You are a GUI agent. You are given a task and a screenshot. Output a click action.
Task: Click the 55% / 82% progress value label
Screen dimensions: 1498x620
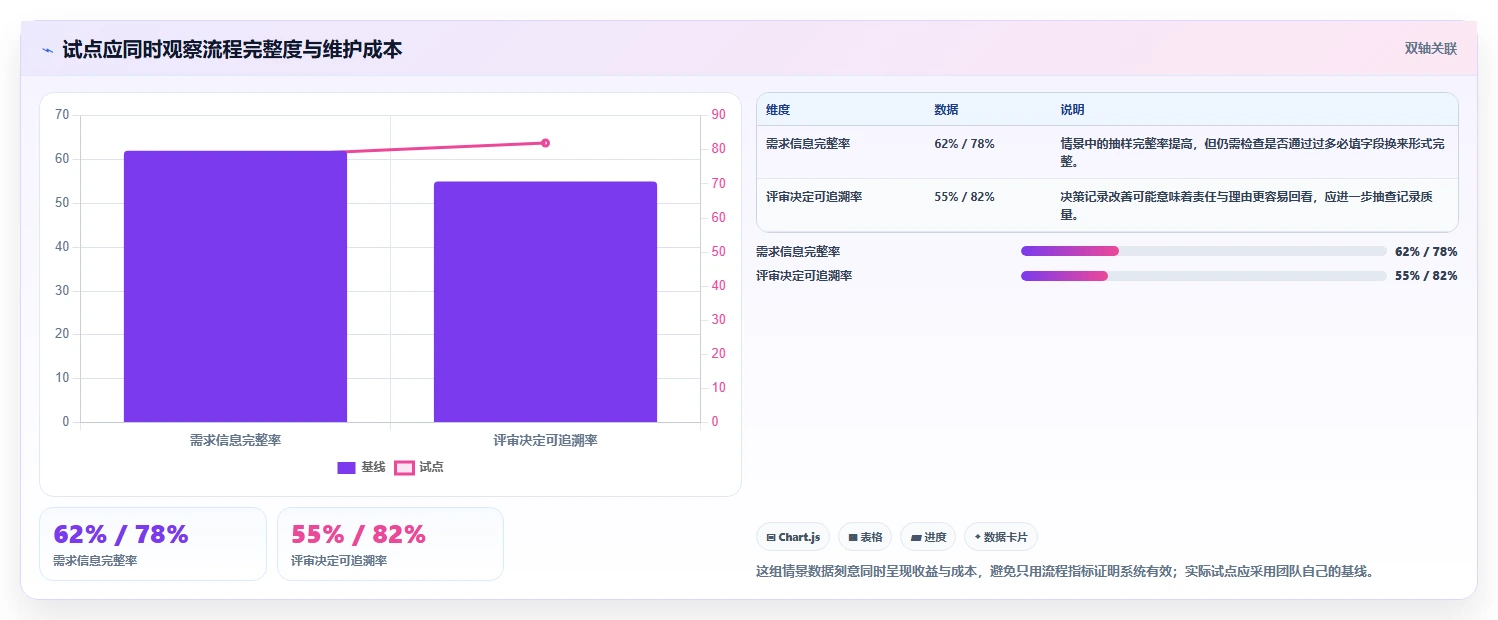click(1426, 276)
